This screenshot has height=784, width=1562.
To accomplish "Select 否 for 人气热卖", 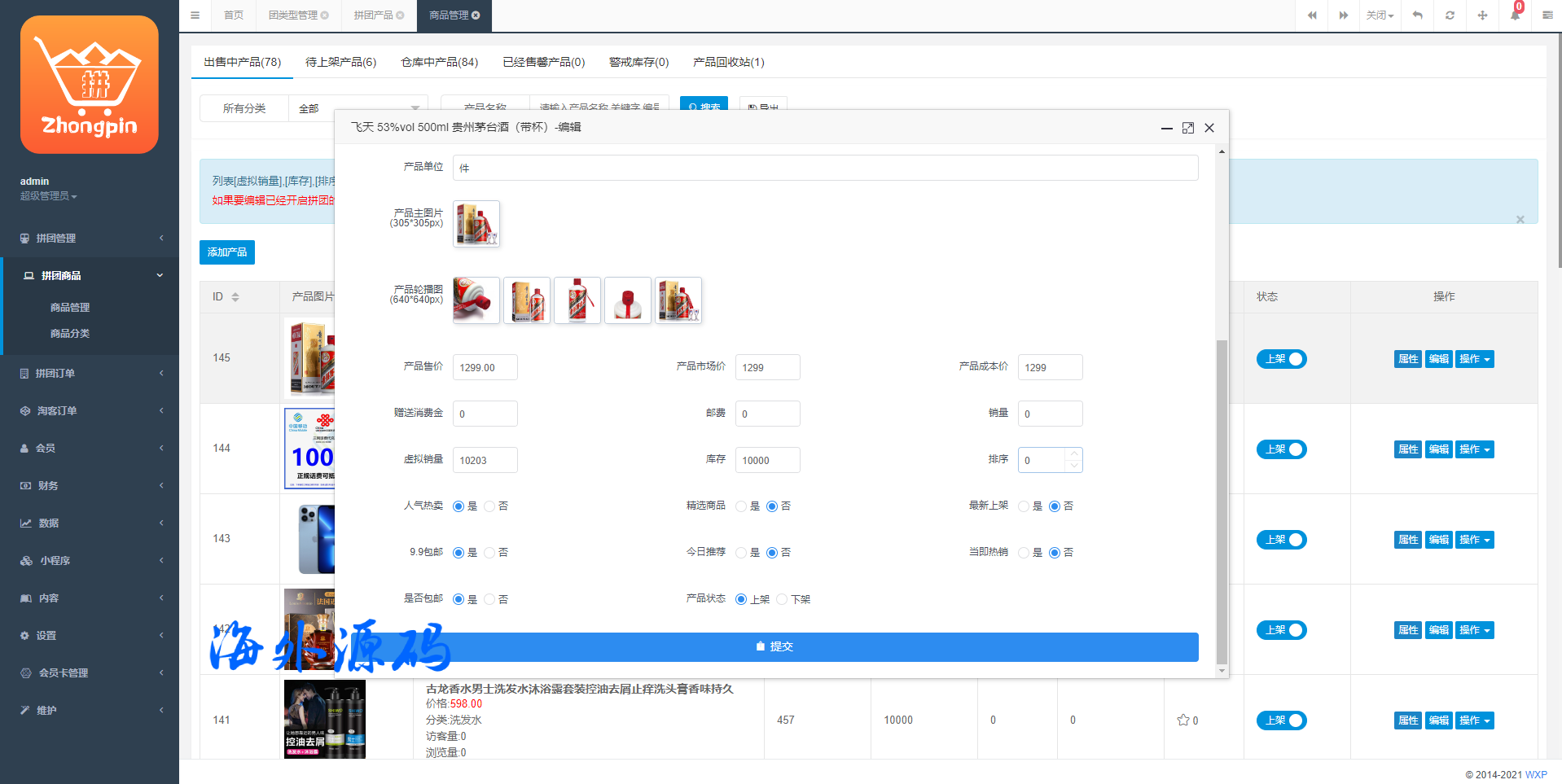I will (489, 506).
